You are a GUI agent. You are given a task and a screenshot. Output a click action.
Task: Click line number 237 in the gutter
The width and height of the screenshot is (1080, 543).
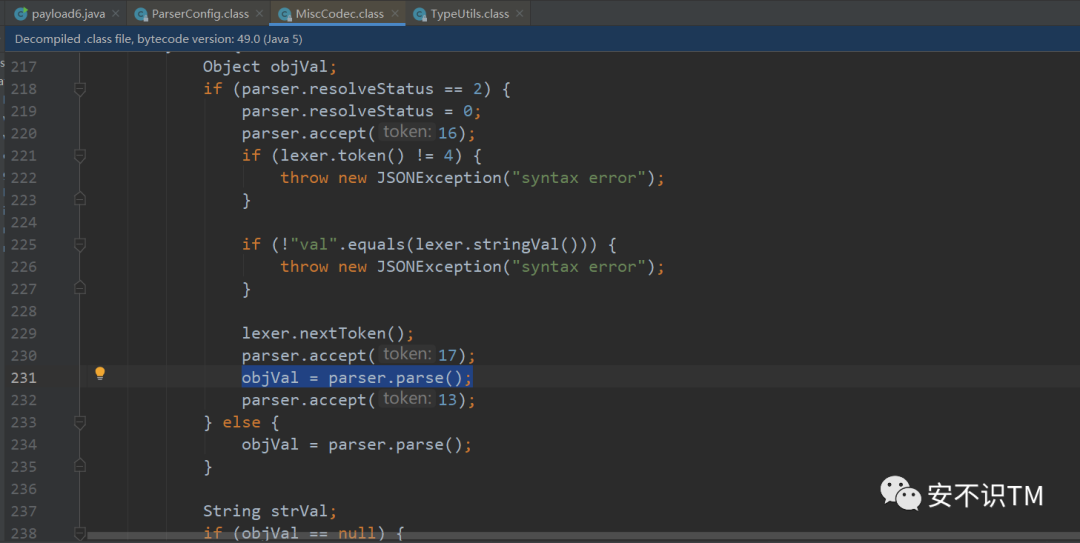23,511
